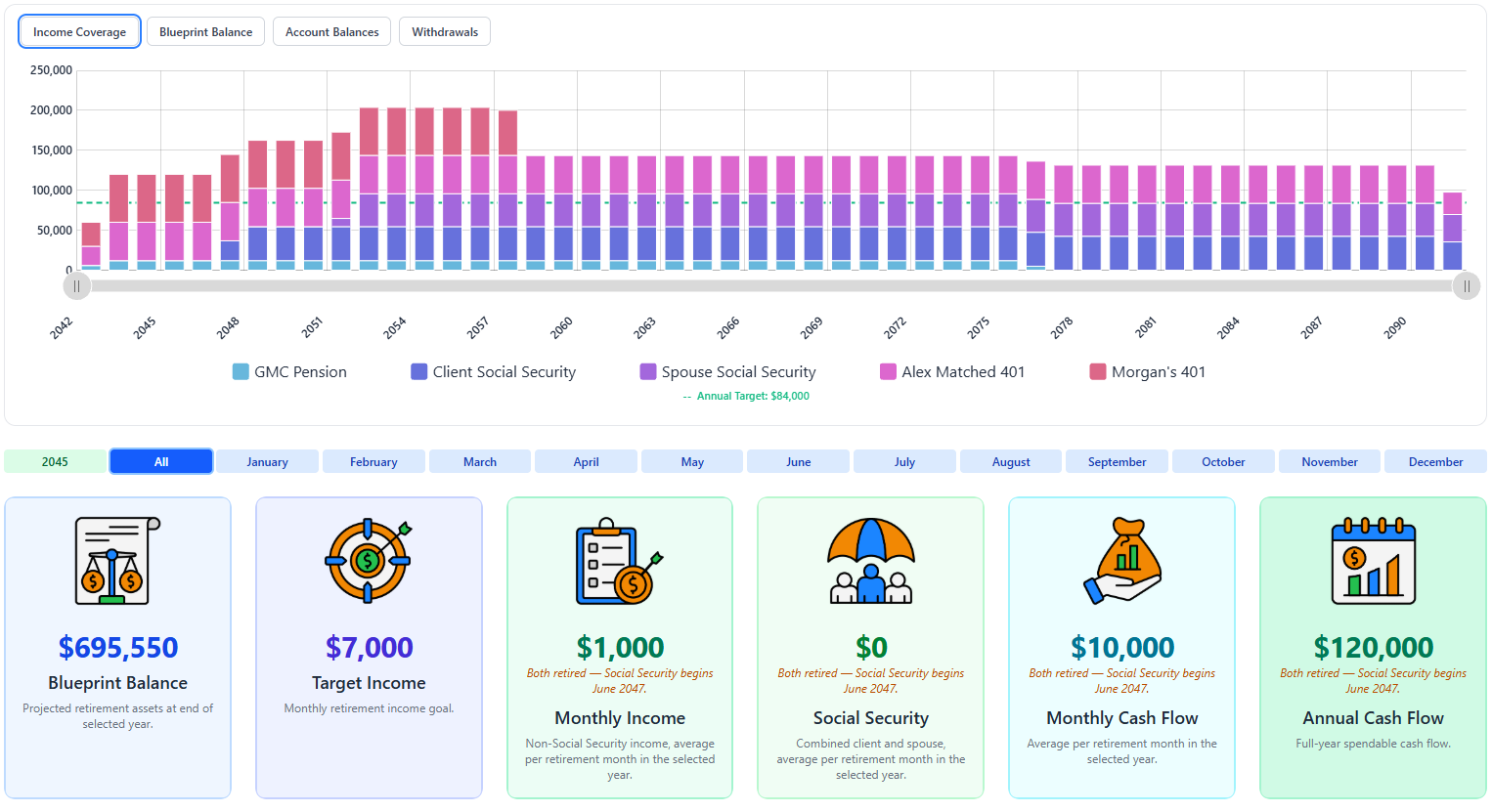The image size is (1492, 812).
Task: Toggle Morgan's 401 legend series
Action: coord(1148,371)
